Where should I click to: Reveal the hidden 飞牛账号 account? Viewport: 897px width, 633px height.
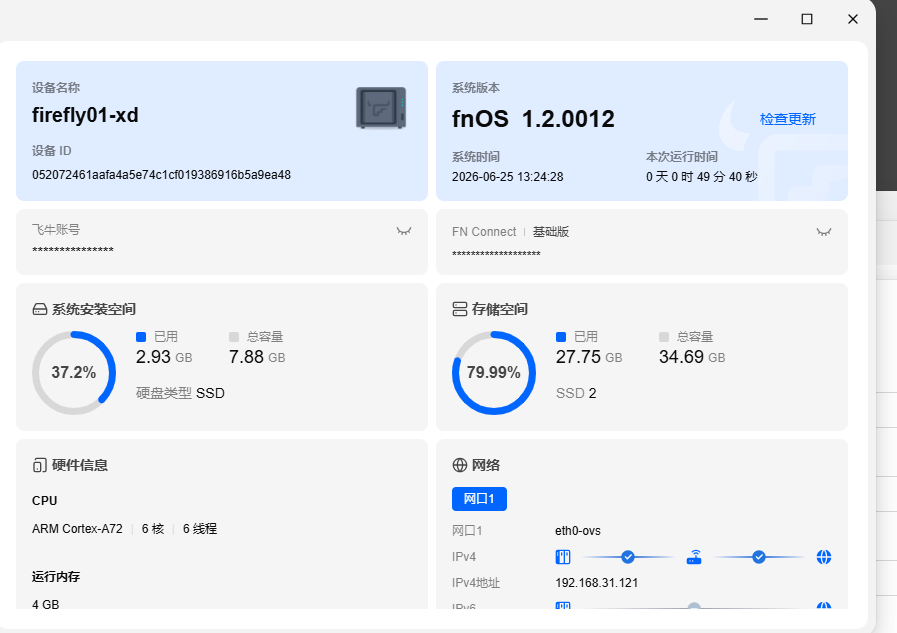404,231
